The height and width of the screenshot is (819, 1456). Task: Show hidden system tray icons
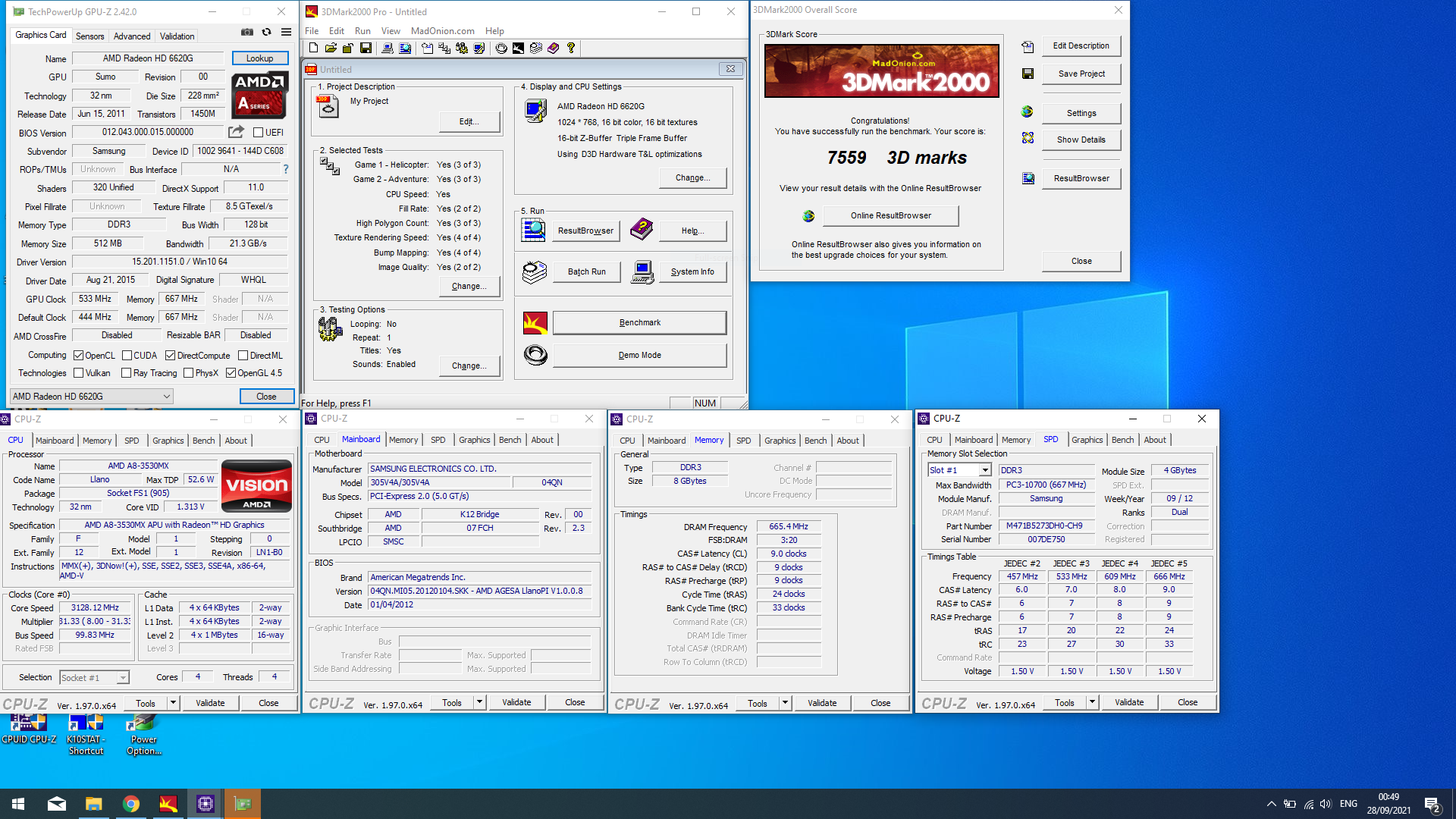pos(1271,804)
